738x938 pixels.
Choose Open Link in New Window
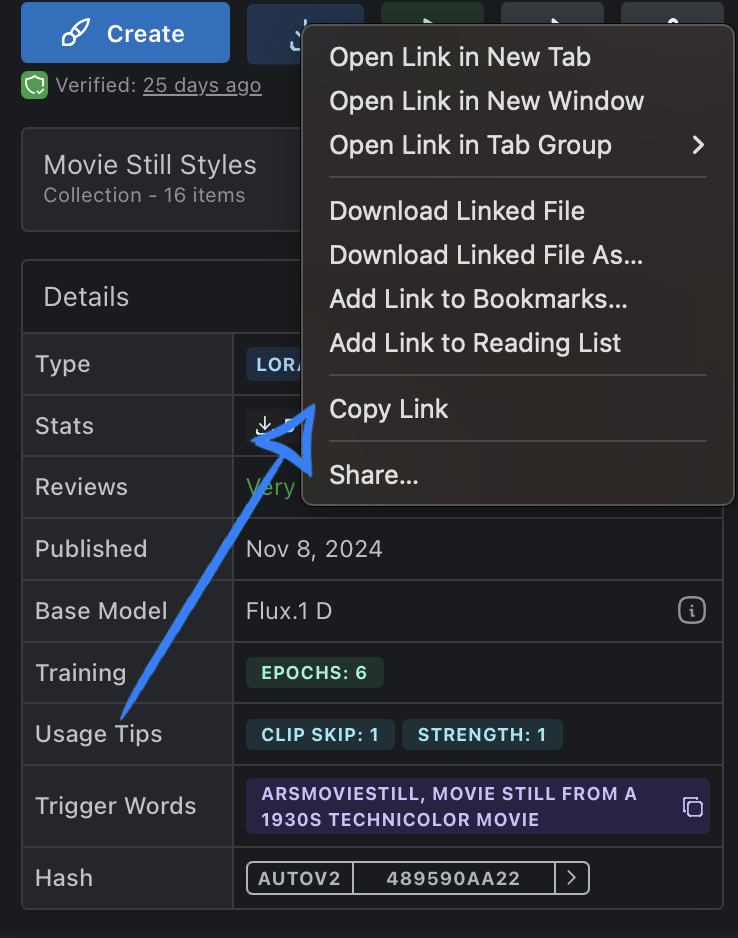click(486, 101)
